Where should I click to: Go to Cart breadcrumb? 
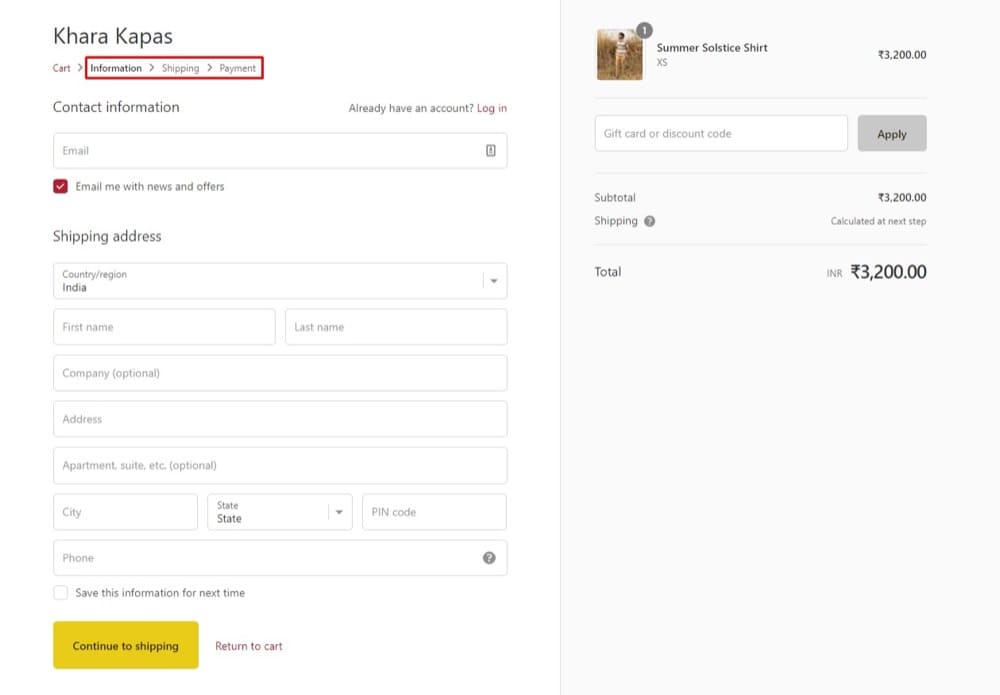point(62,68)
